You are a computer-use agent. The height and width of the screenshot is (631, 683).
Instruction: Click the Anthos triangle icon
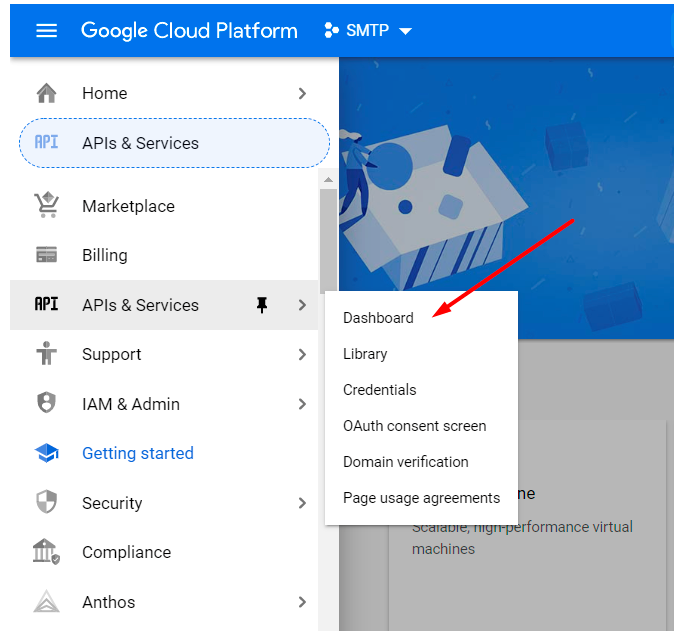tap(46, 602)
